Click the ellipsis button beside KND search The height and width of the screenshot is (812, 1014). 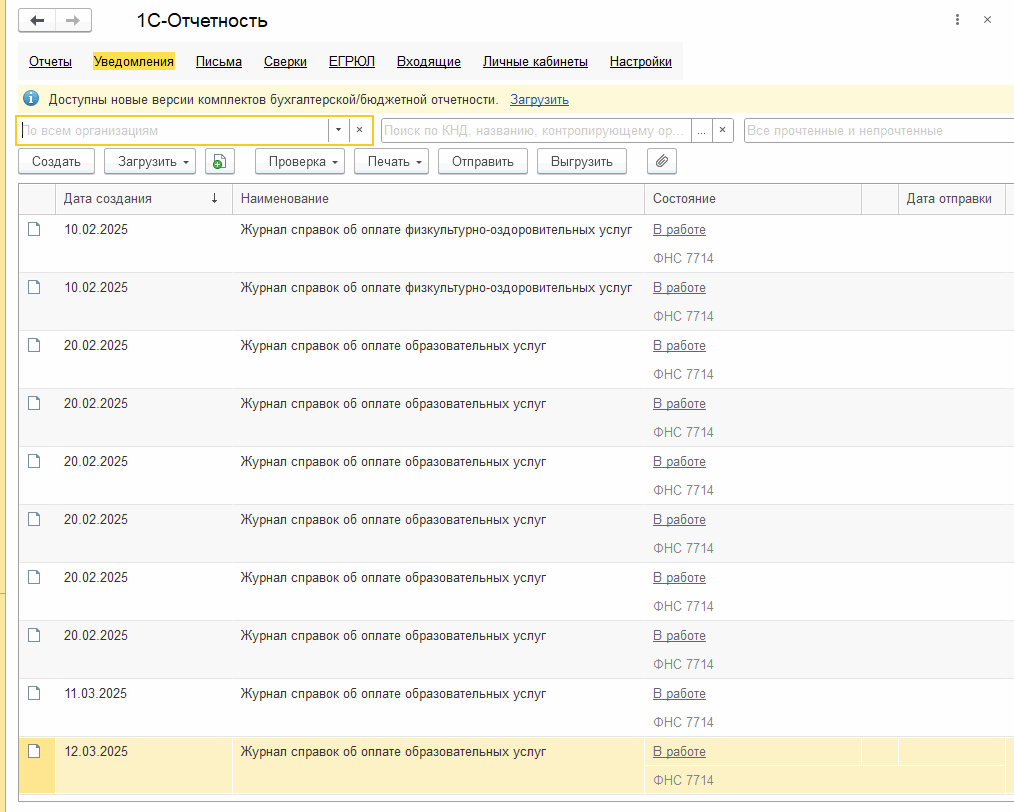click(x=702, y=131)
